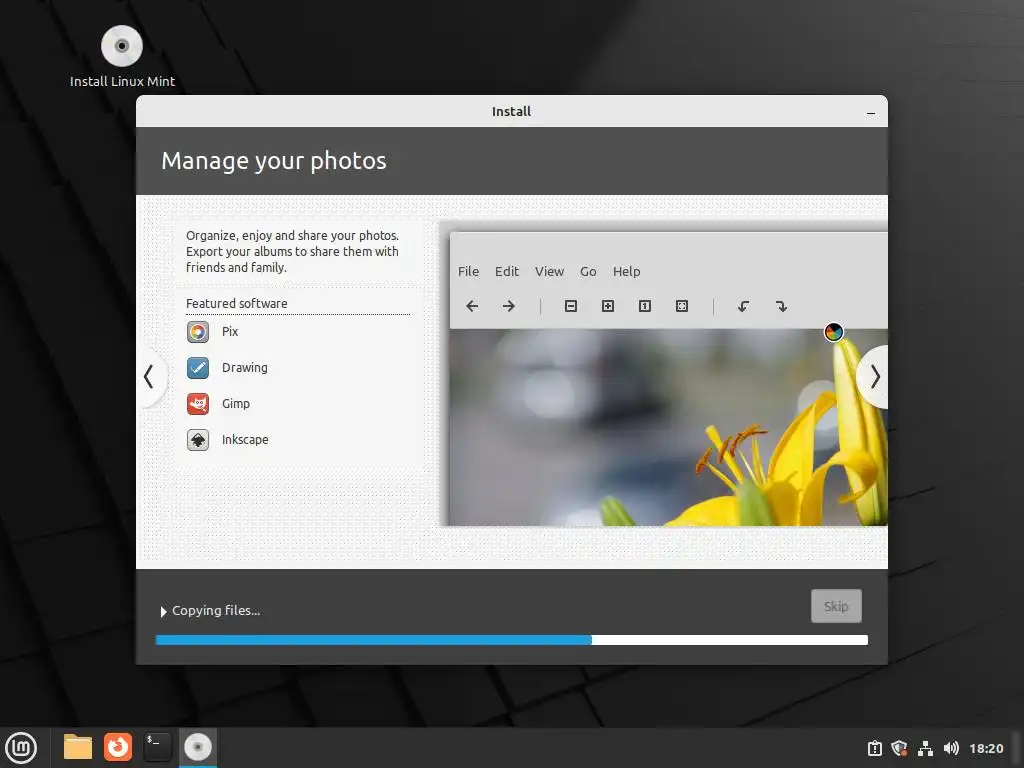Open the Files folder from the panel

click(78, 747)
